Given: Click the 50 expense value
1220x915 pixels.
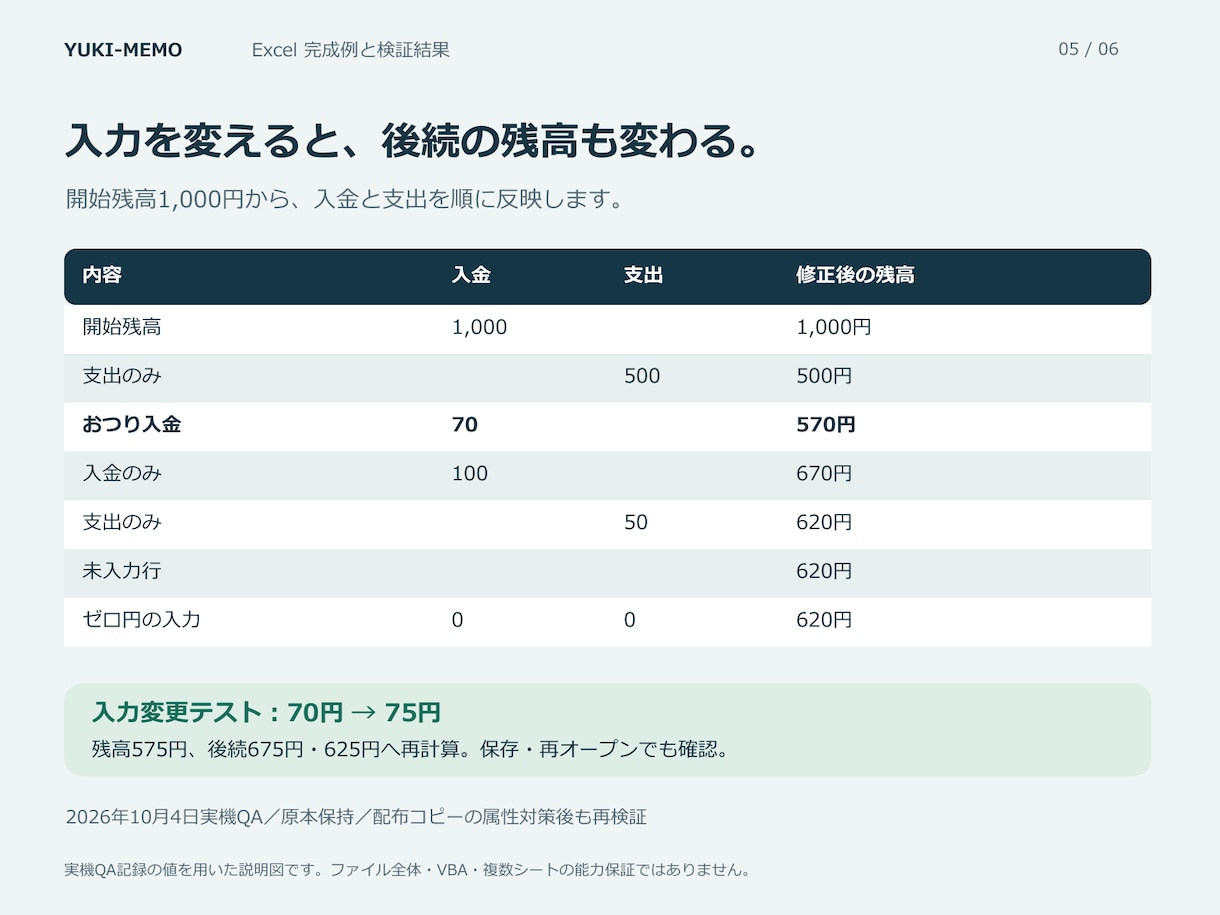Looking at the screenshot, I should point(636,522).
